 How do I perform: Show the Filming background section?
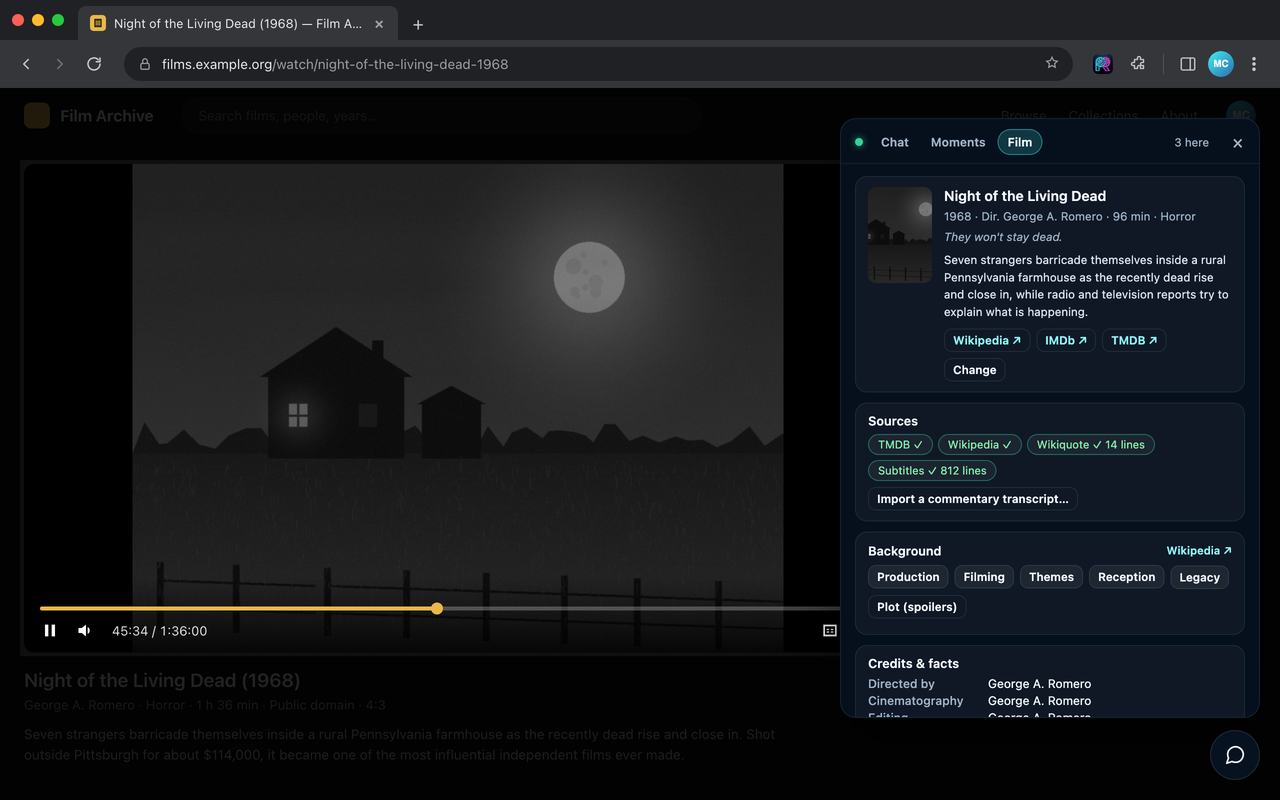click(x=984, y=577)
